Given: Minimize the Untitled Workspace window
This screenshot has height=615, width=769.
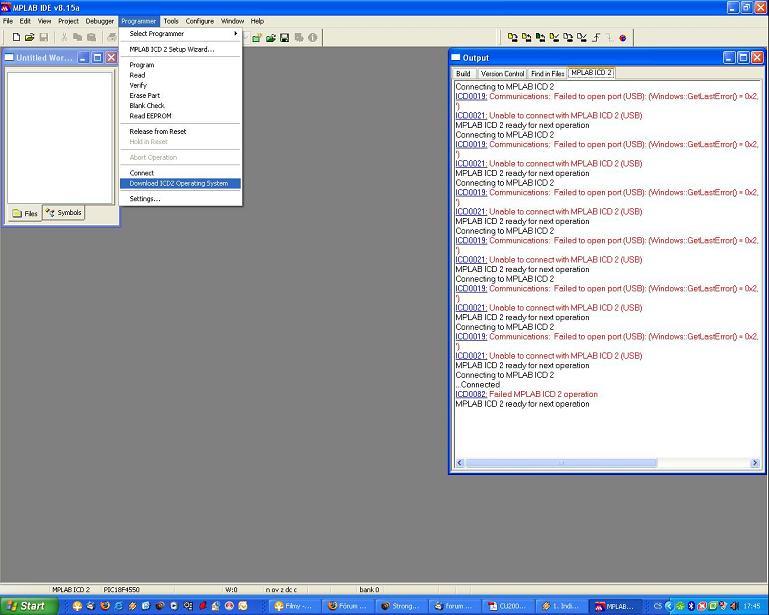Looking at the screenshot, I should [x=83, y=58].
